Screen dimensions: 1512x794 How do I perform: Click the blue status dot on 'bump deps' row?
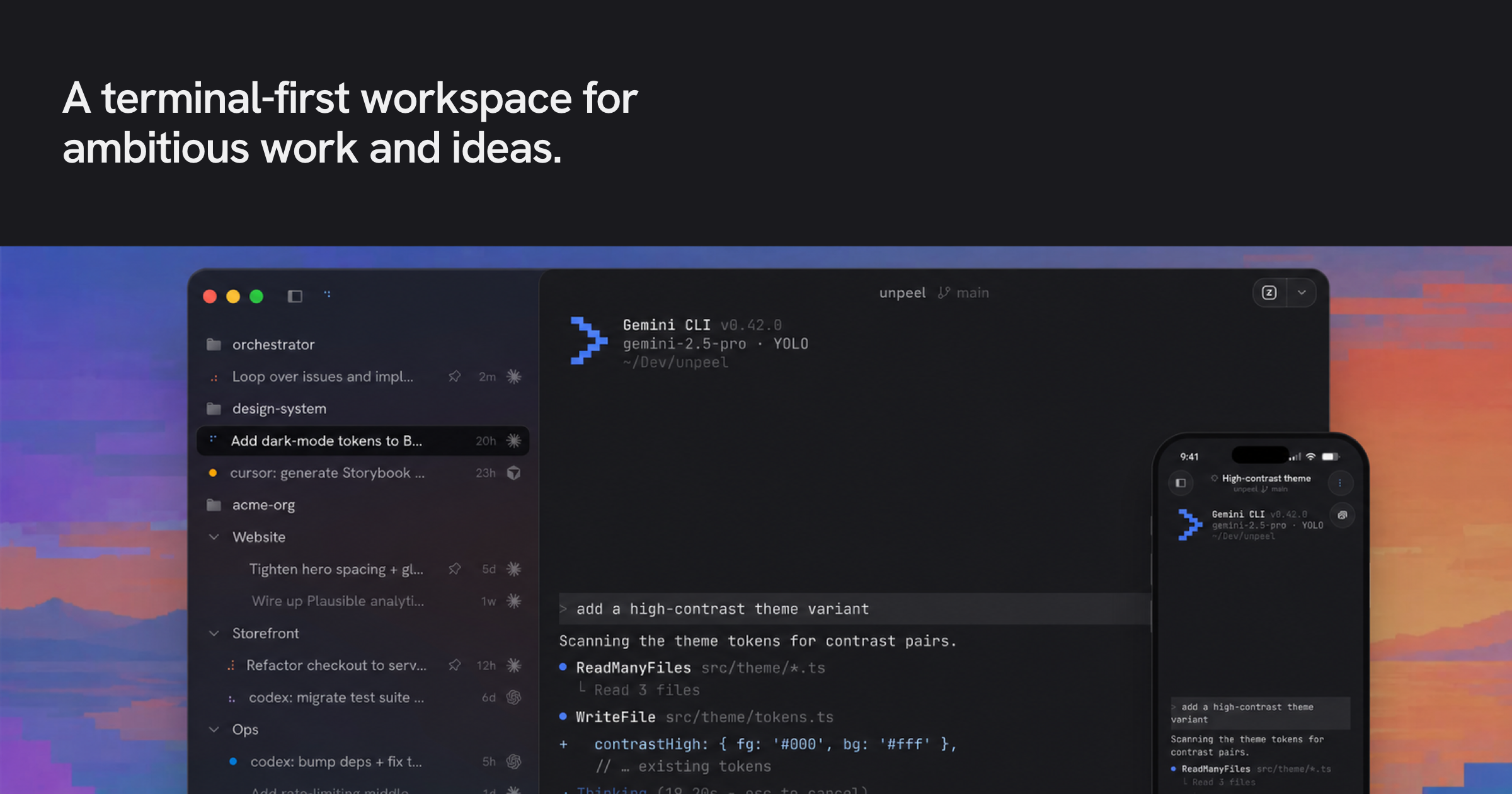[x=233, y=761]
